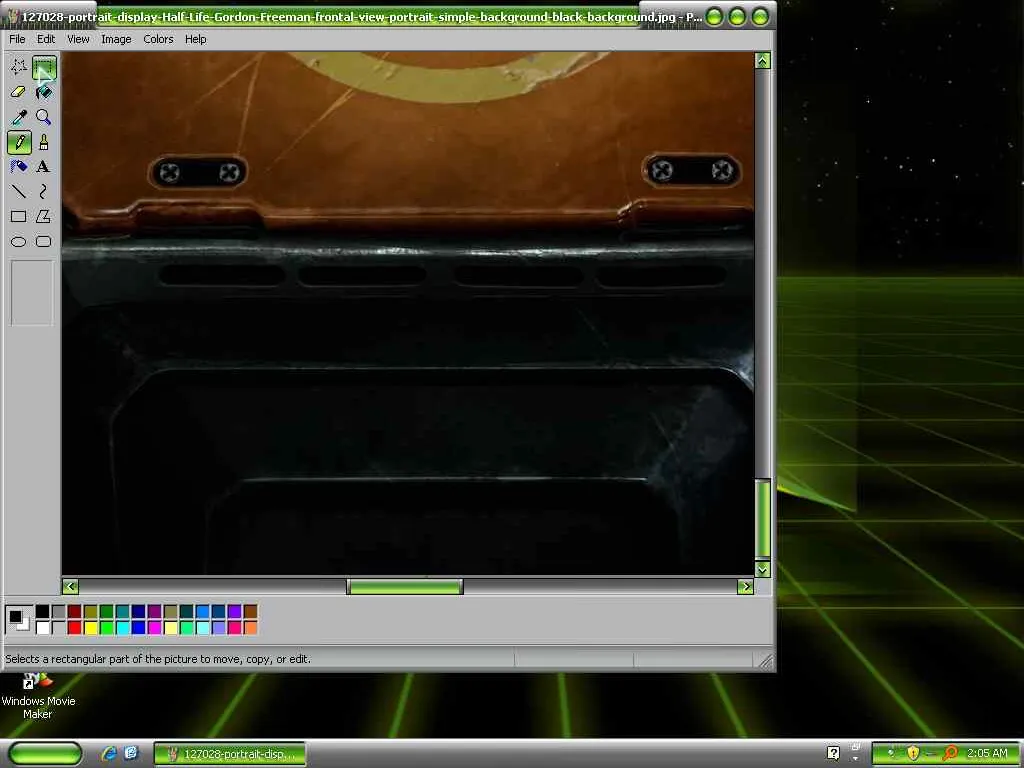Click the help question mark tray icon
The width and height of the screenshot is (1024, 768).
(833, 753)
